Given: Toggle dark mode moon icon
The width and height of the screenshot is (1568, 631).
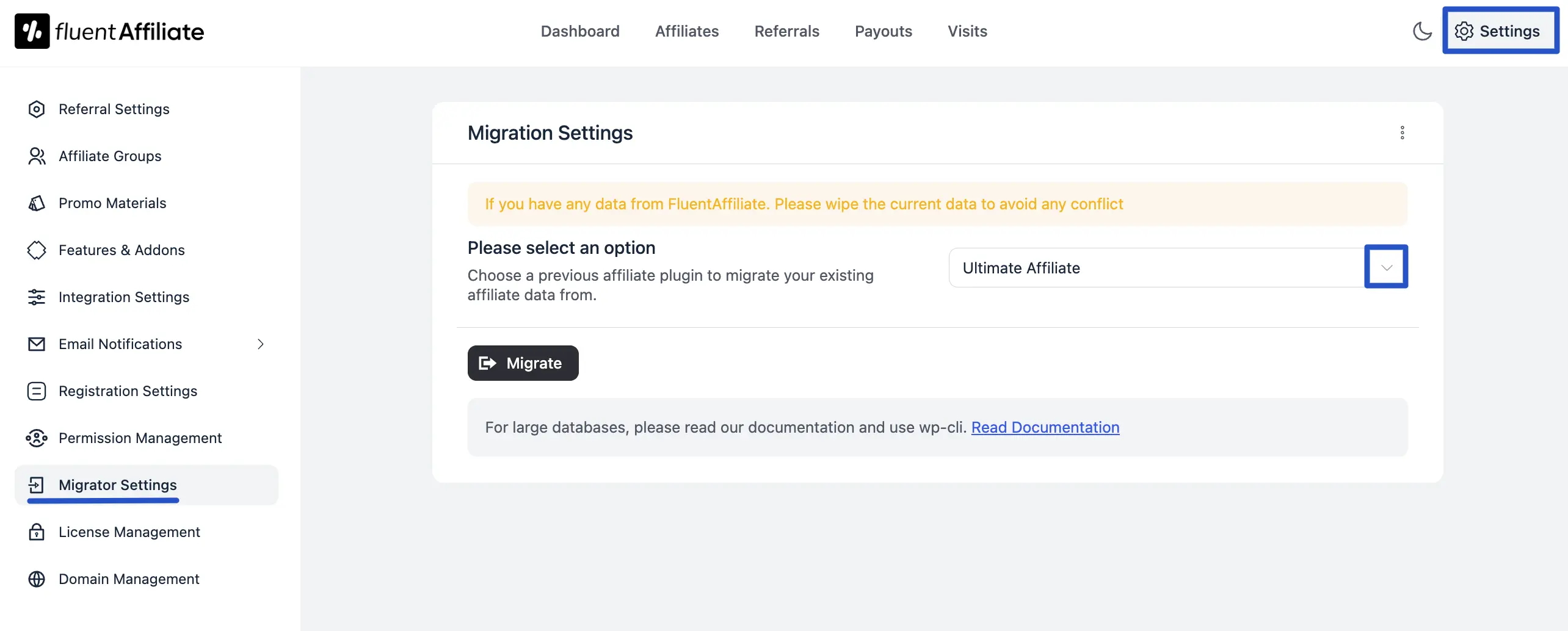Looking at the screenshot, I should point(1422,31).
